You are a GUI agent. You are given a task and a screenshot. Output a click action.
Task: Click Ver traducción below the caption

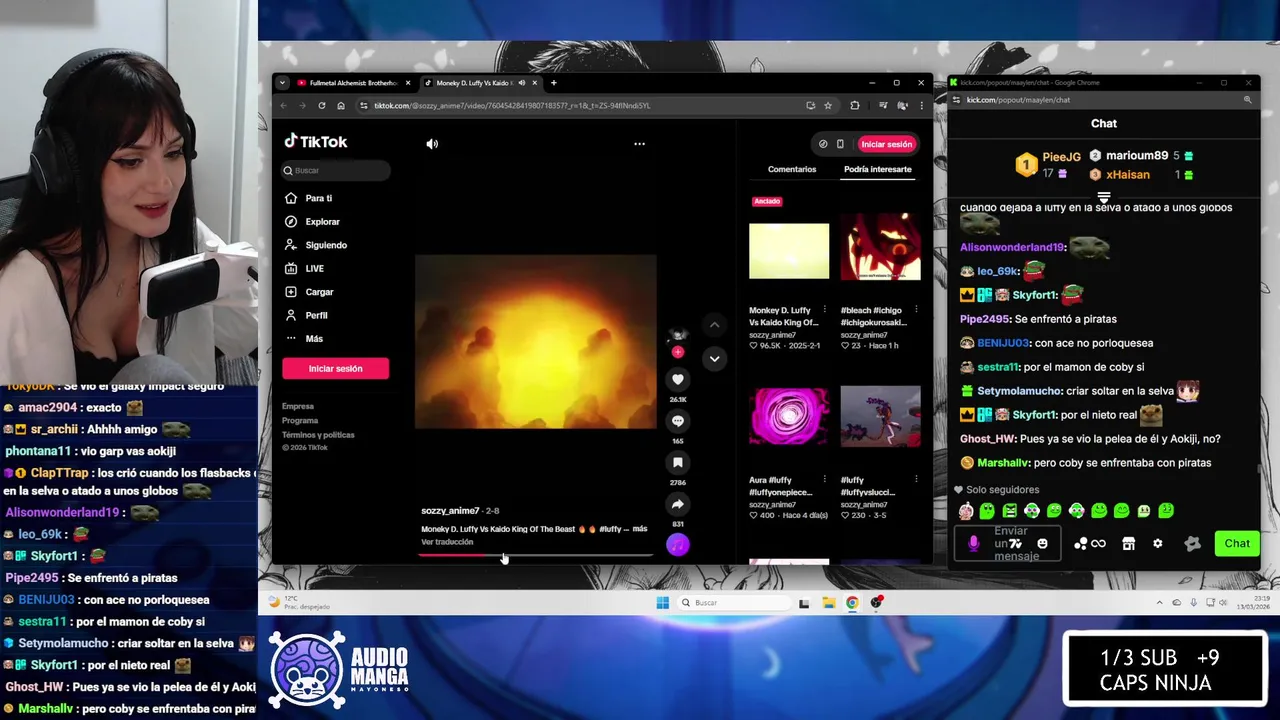[x=447, y=542]
